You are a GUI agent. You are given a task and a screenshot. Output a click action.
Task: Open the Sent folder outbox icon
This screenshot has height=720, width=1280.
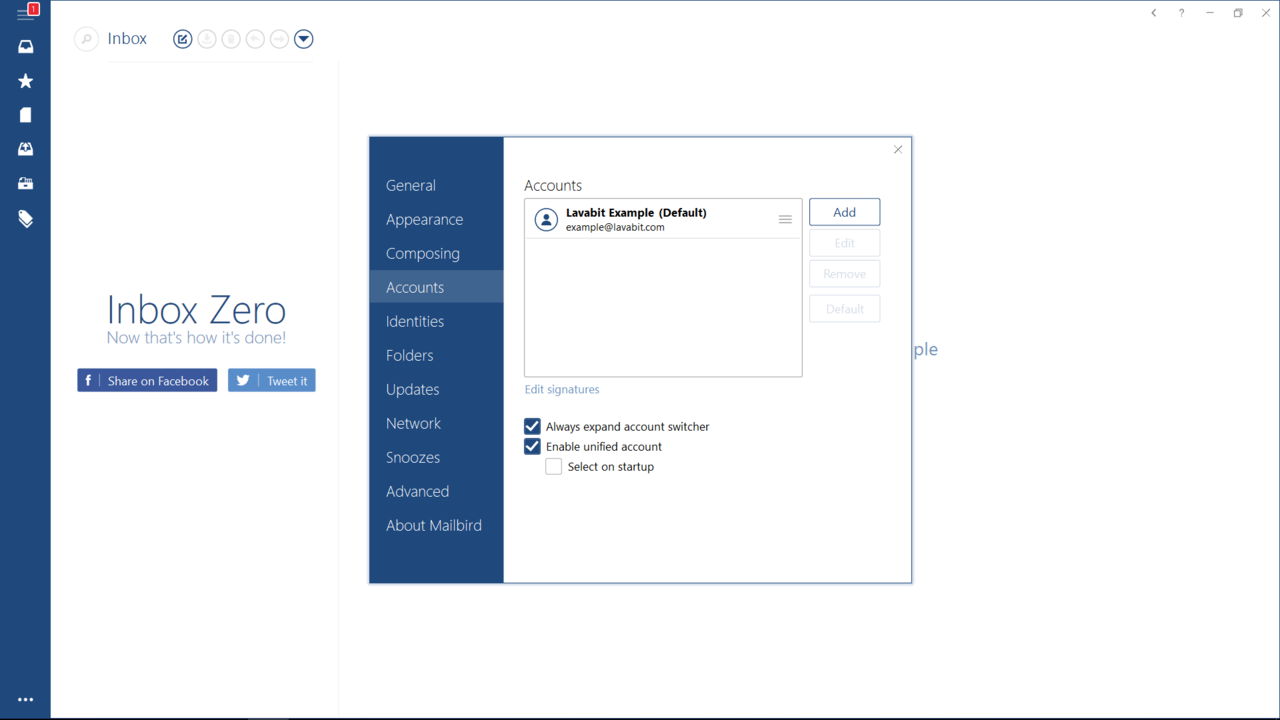coord(26,149)
